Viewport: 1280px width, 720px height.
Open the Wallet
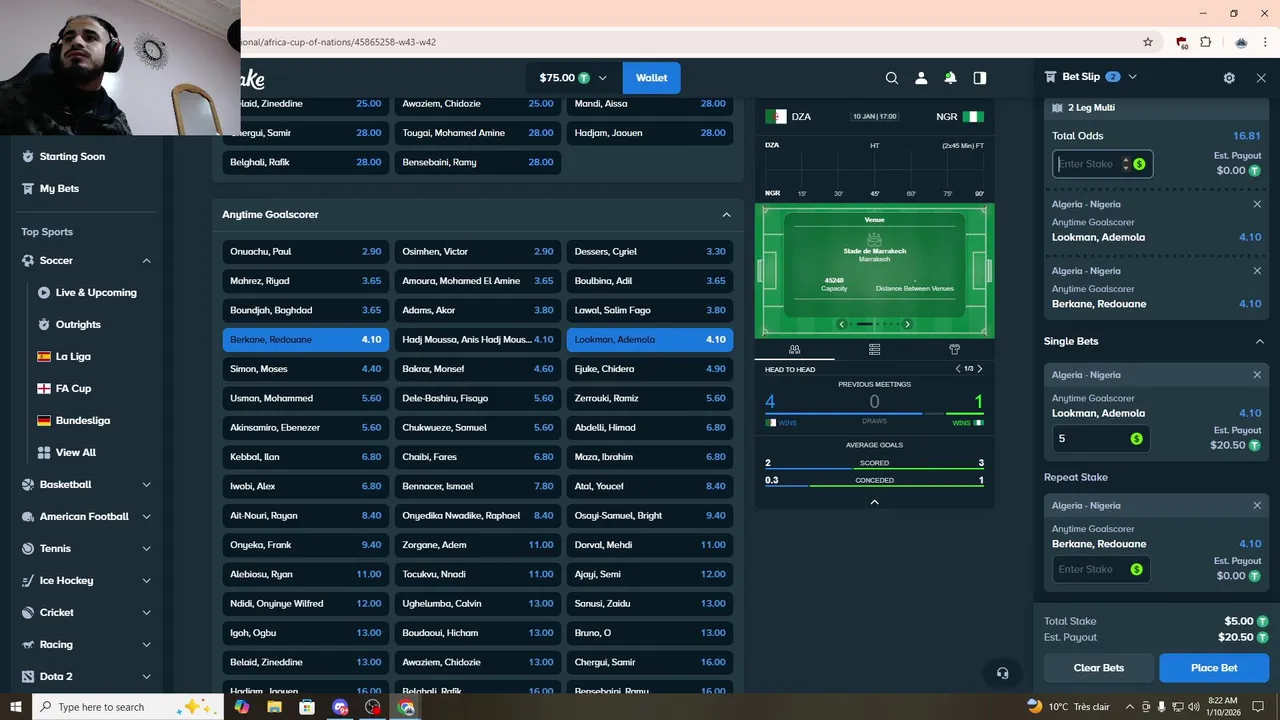tap(651, 78)
